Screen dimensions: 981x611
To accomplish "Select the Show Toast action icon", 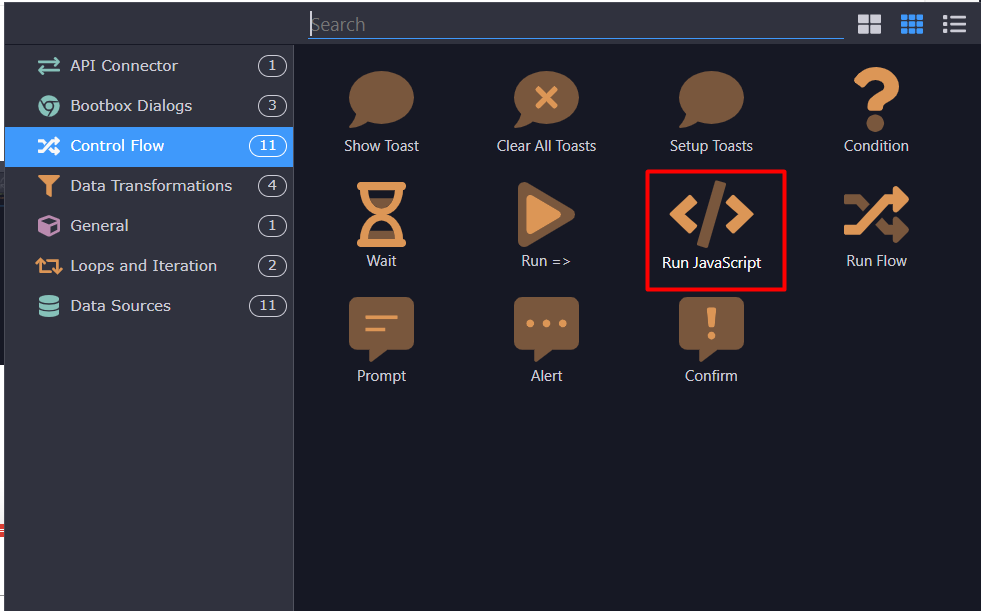I will pos(381,99).
